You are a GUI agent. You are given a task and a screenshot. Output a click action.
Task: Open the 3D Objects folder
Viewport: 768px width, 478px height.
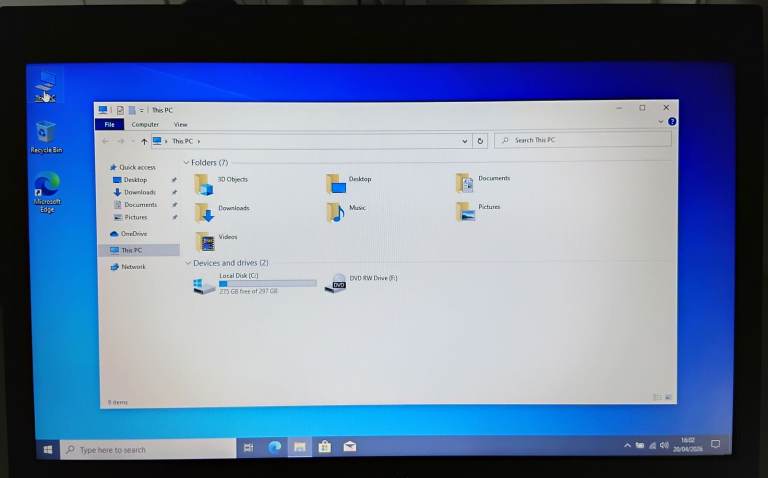coord(205,183)
